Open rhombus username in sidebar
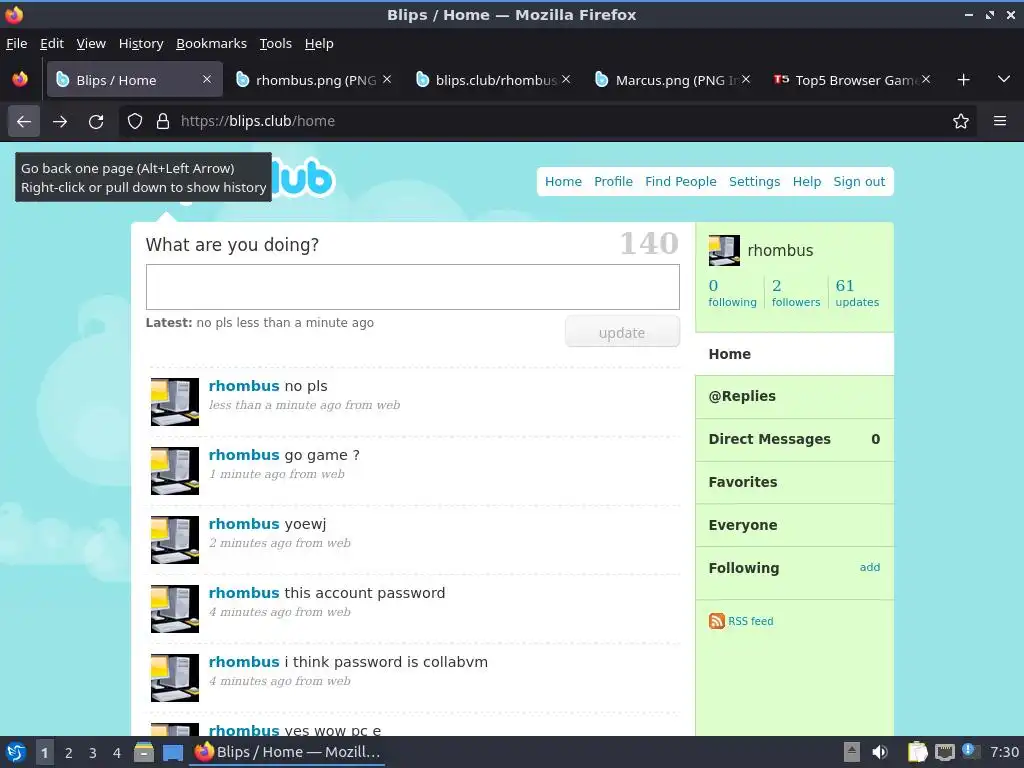Image resolution: width=1024 pixels, height=768 pixels. pos(780,251)
